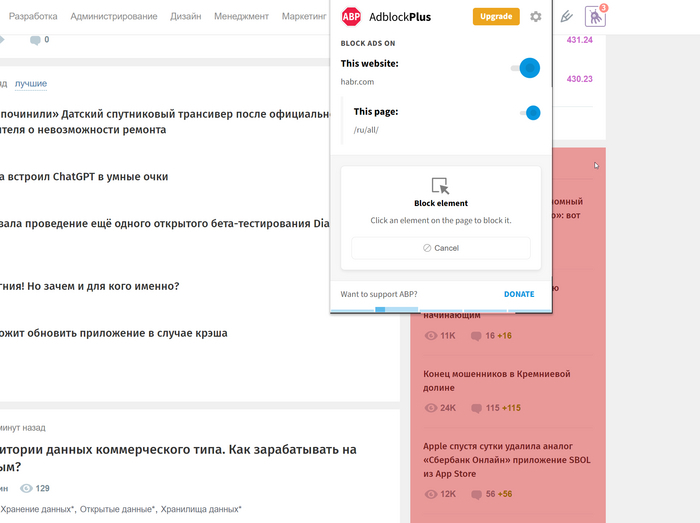Click the DONATE link
Image resolution: width=700 pixels, height=523 pixels.
click(519, 294)
